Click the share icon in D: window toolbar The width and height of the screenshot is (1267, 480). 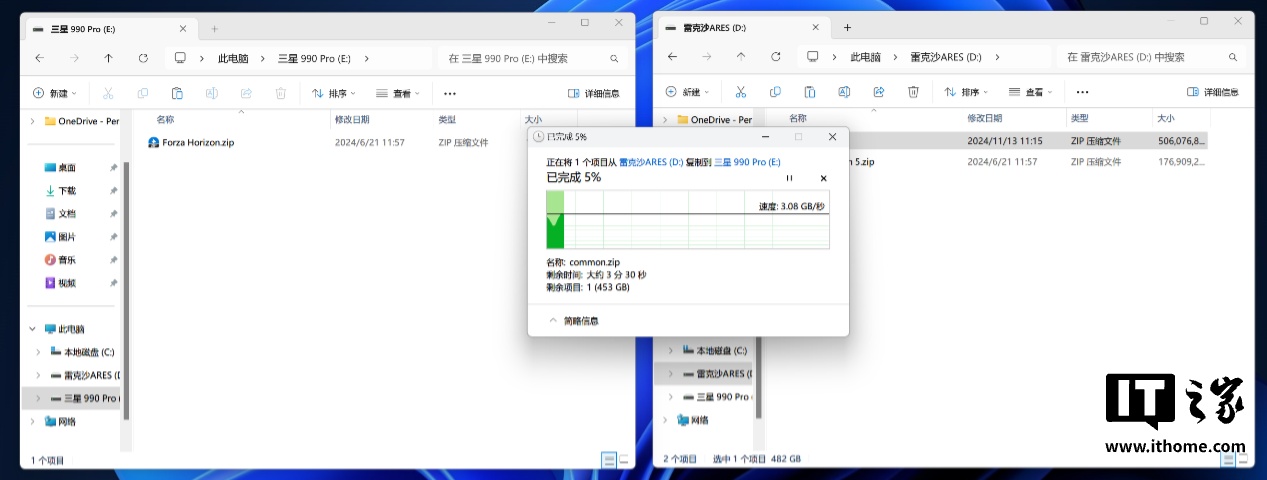click(878, 92)
